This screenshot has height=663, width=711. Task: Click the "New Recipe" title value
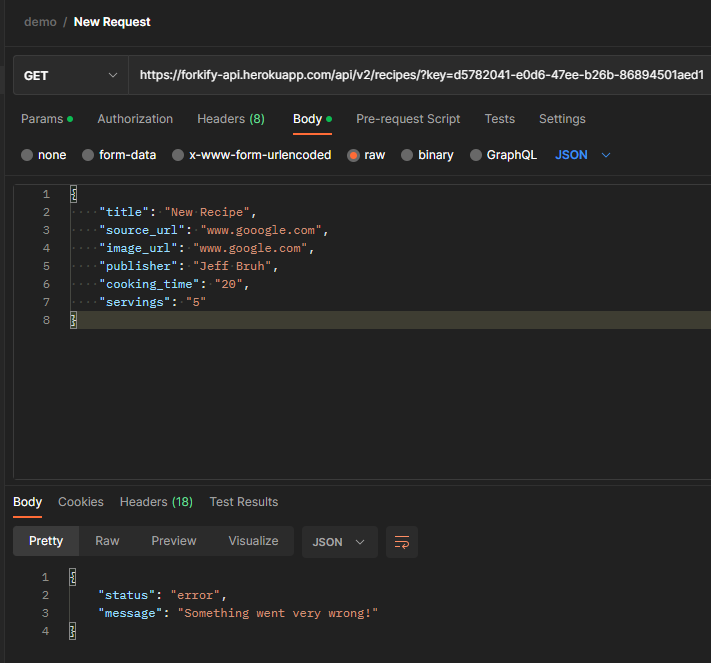point(207,212)
